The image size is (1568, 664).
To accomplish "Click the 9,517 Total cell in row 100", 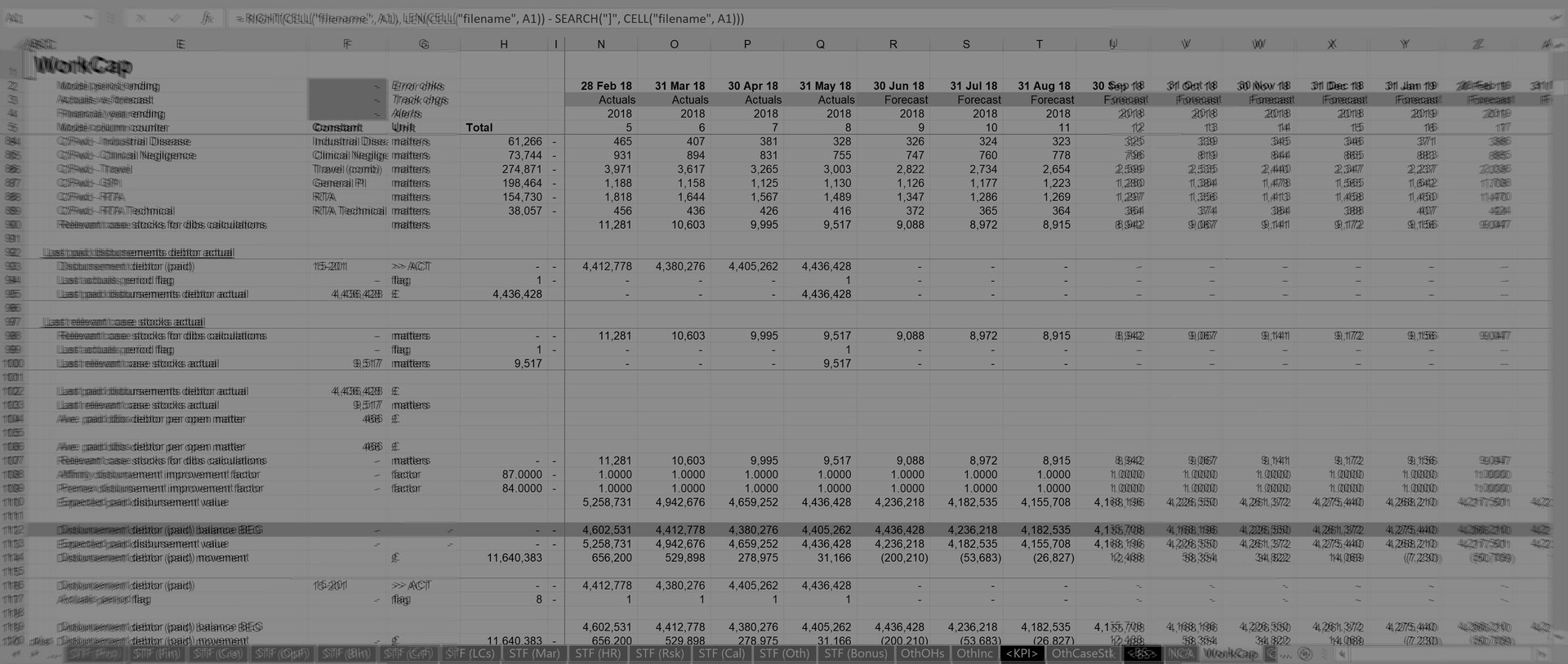I will (528, 363).
